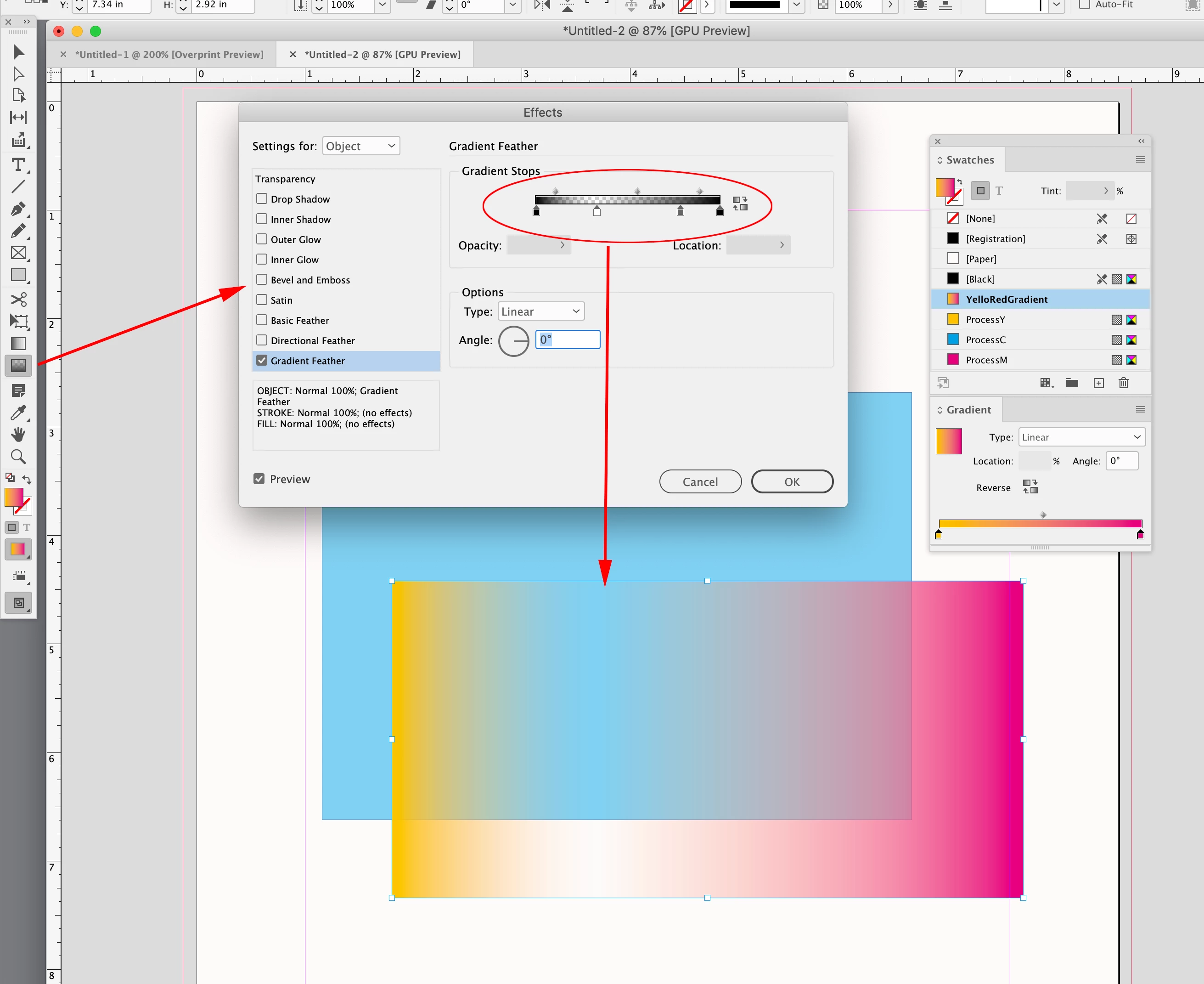Click the Cancel button
Screen dimensions: 1204x984
point(700,482)
